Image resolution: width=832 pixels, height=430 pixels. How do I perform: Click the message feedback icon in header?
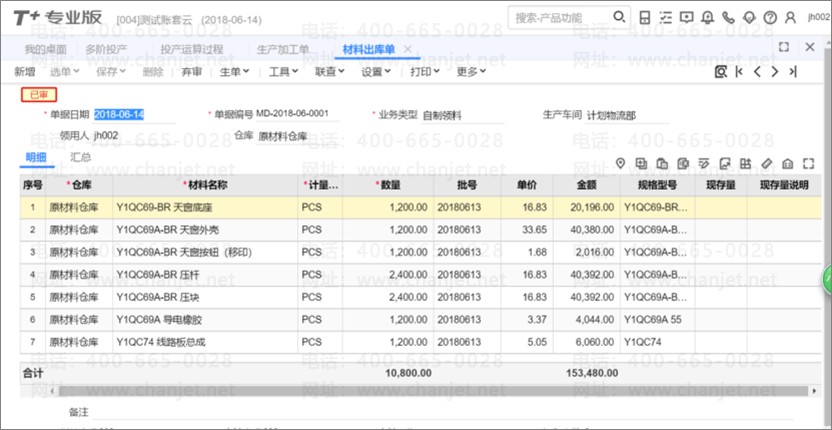pos(686,17)
